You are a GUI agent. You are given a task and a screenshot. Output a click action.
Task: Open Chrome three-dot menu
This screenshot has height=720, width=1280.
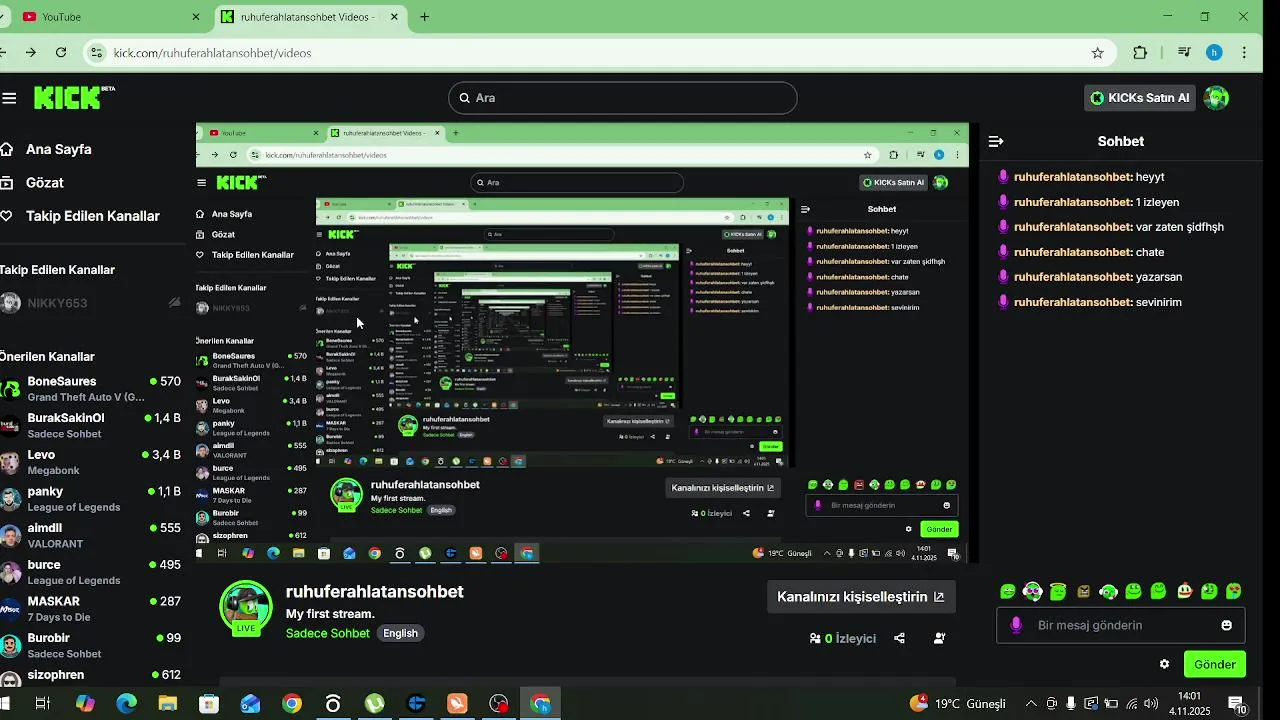pyautogui.click(x=1244, y=53)
